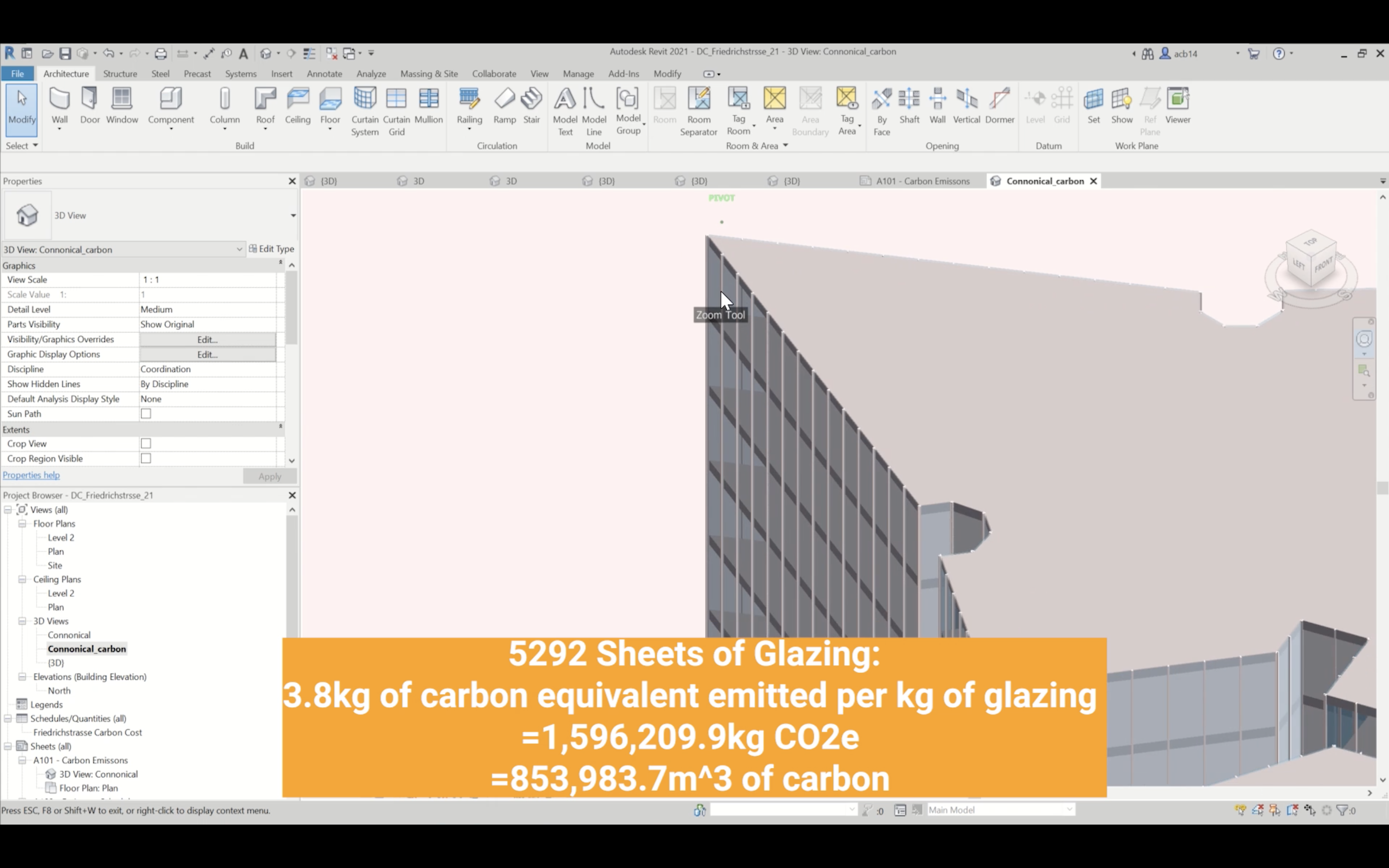Open the 3D View type selector dropdown

[293, 216]
